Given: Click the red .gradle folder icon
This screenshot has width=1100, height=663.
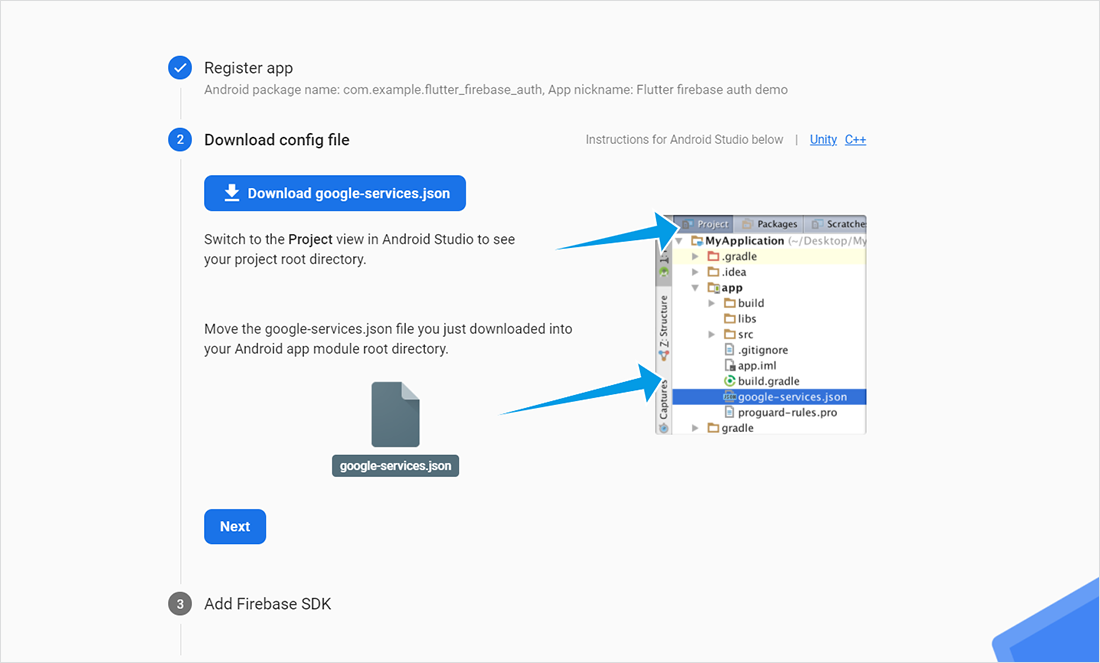Looking at the screenshot, I should coord(713,257).
